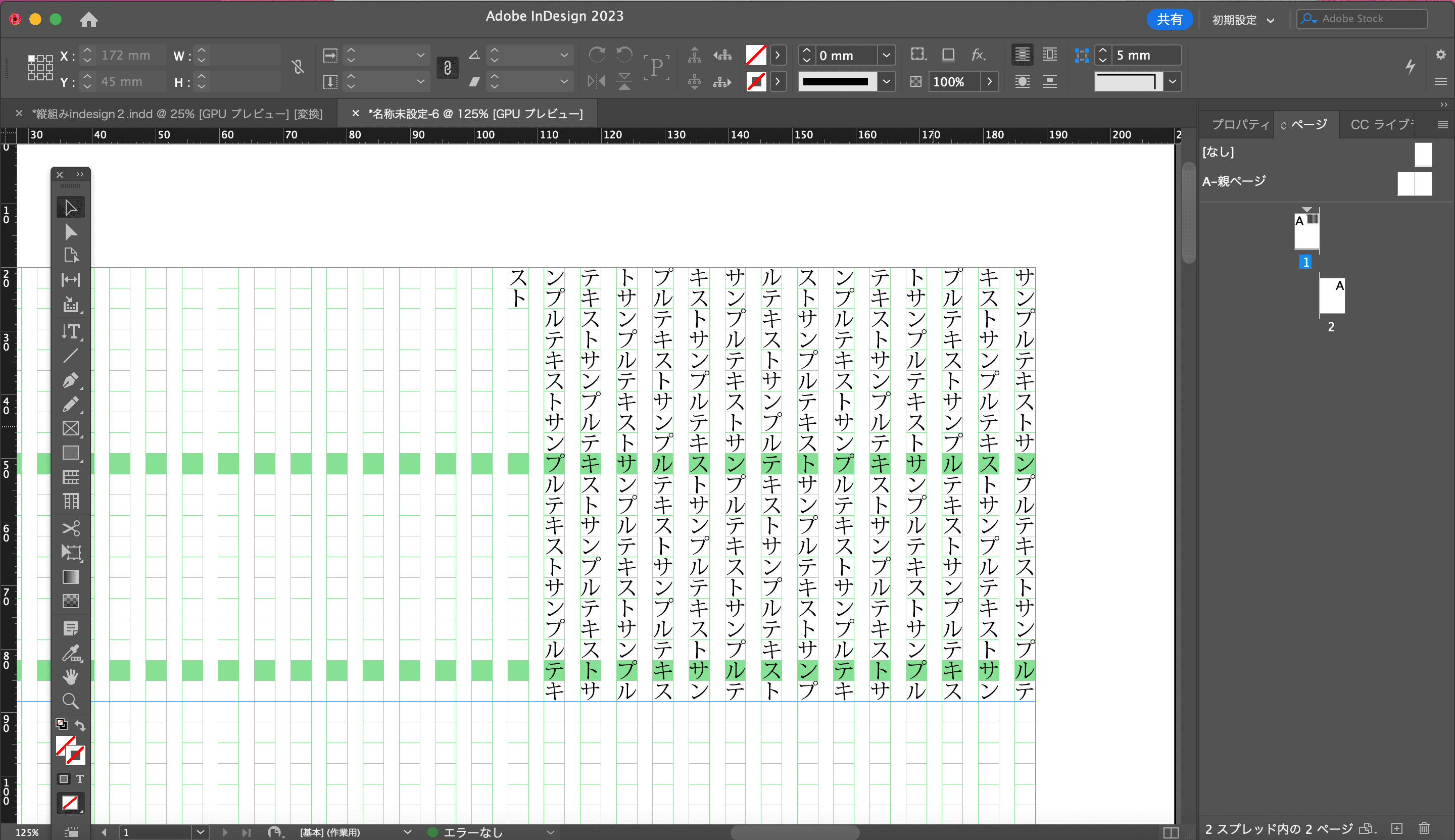Viewport: 1455px width, 840px height.
Task: Select the Horizontal Grid tool
Action: point(70,477)
